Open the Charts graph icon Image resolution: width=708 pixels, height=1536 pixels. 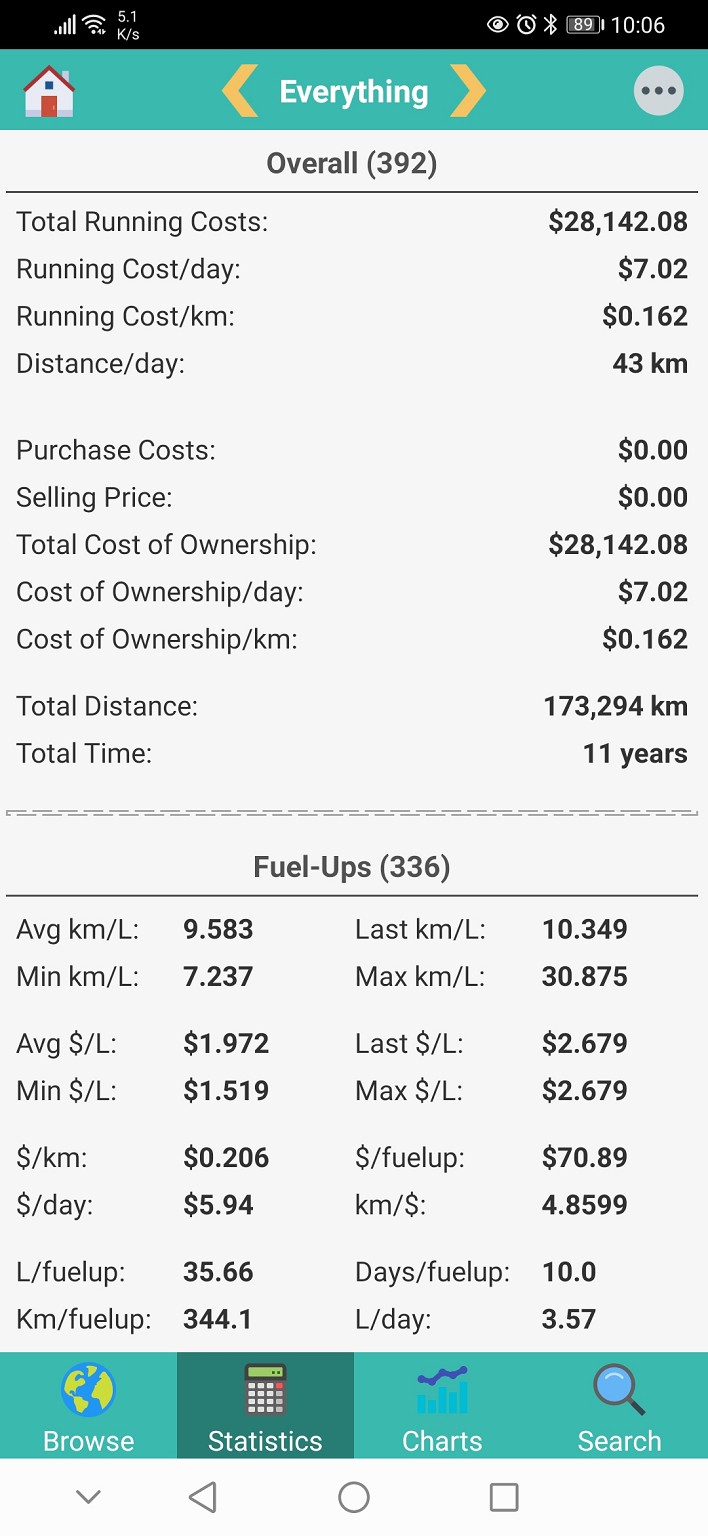442,1391
